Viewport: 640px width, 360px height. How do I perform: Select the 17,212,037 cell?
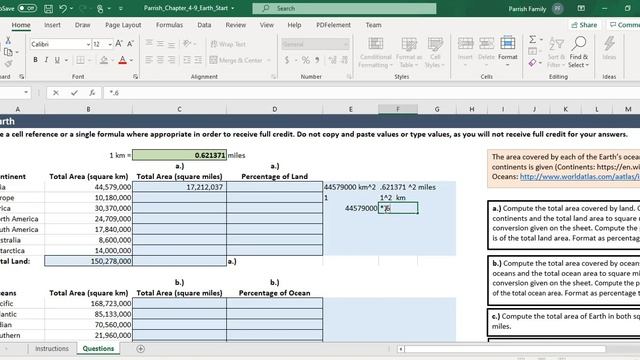[179, 187]
